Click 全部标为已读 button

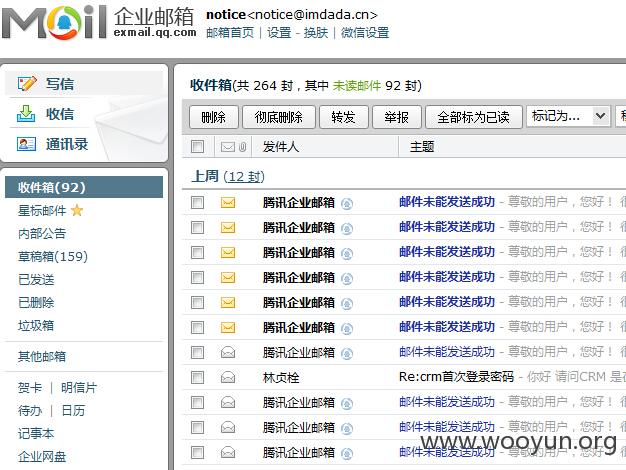coord(473,117)
